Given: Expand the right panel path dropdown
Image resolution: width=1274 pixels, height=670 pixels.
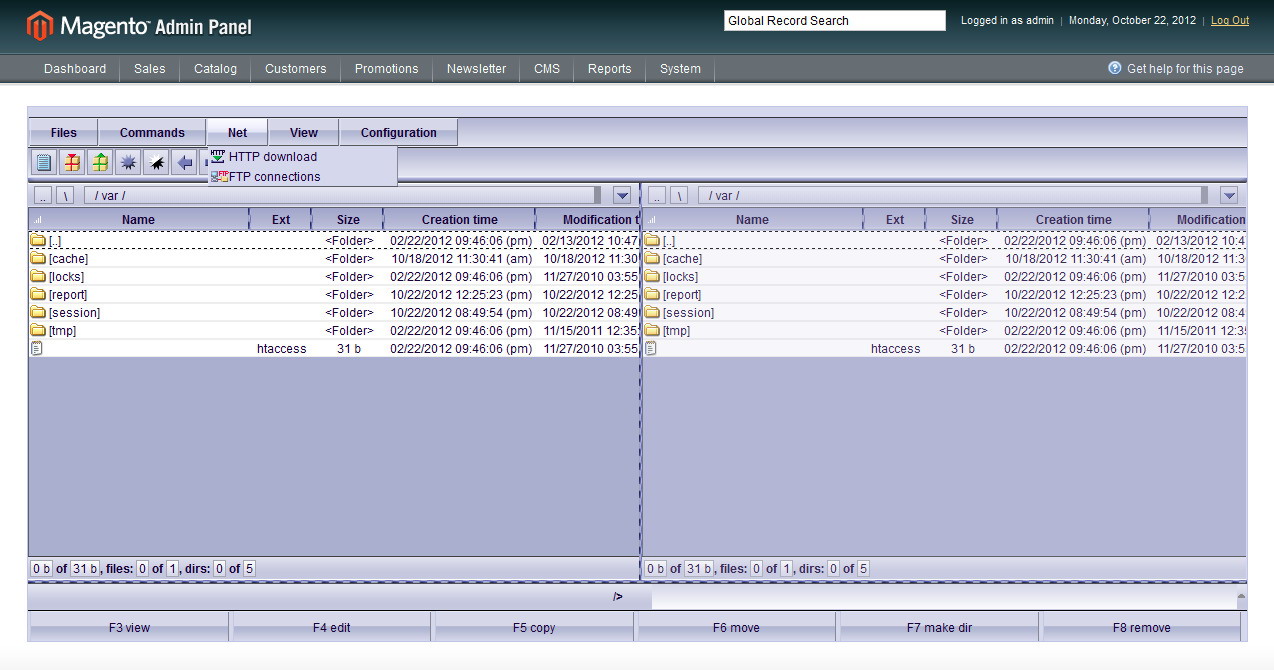Looking at the screenshot, I should pos(1230,195).
